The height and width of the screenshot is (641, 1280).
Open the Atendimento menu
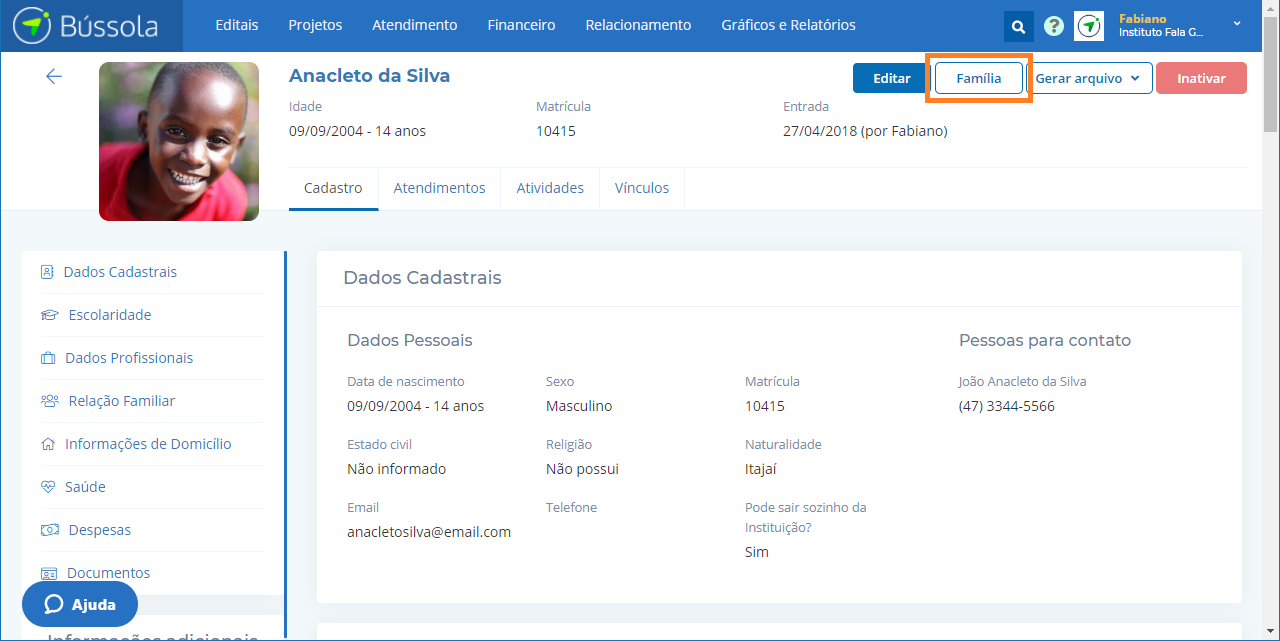pos(415,25)
